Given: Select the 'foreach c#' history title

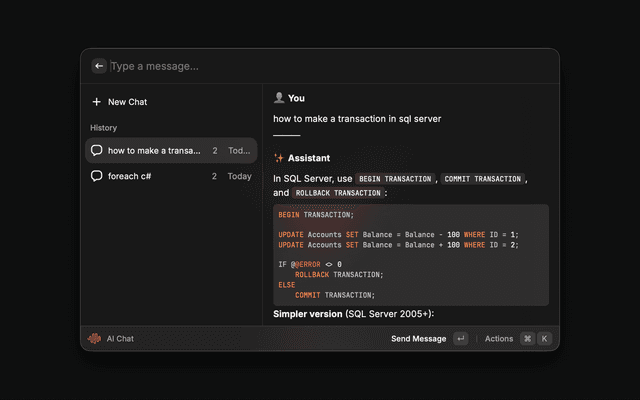Looking at the screenshot, I should click(129, 176).
